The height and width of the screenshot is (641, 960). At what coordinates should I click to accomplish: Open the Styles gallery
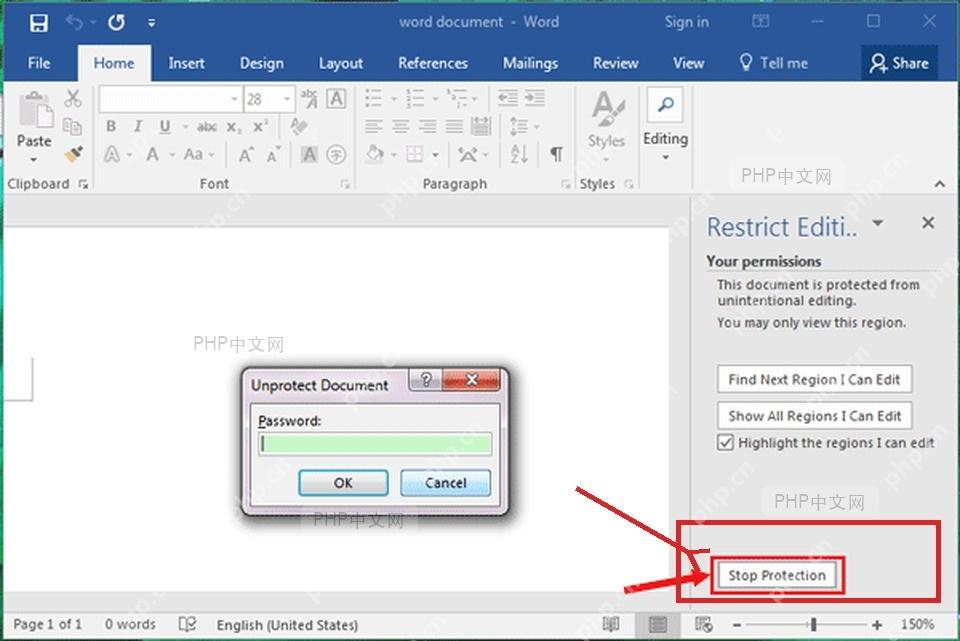pyautogui.click(x=606, y=127)
